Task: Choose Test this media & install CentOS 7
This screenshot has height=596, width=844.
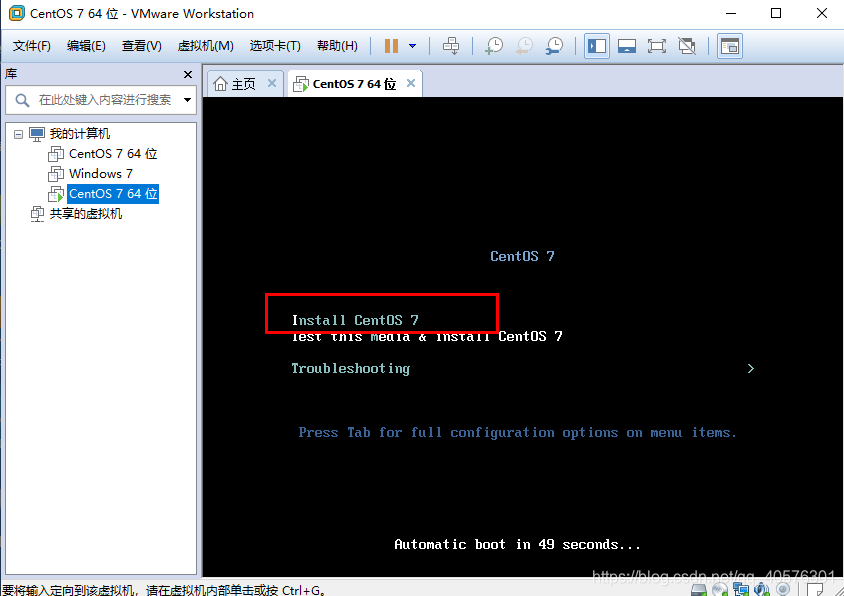Action: pos(427,338)
